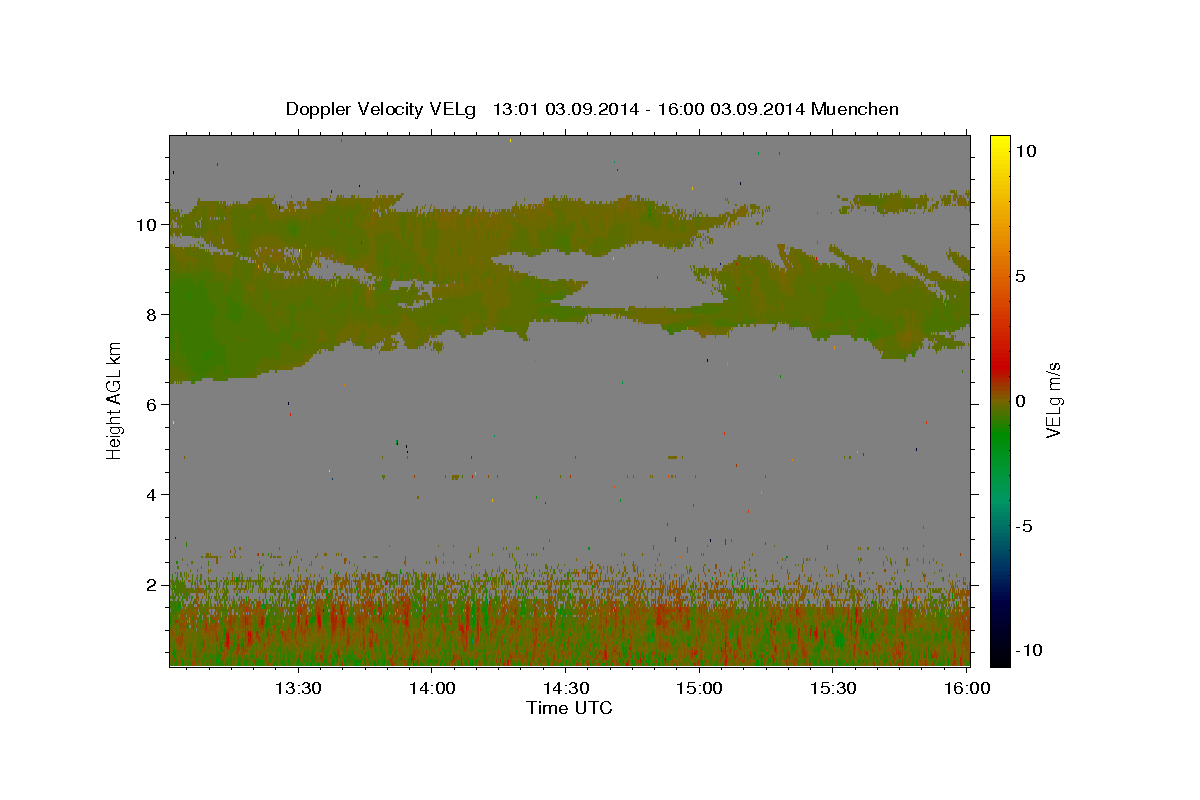Click the 16:00 time tick label

click(967, 688)
